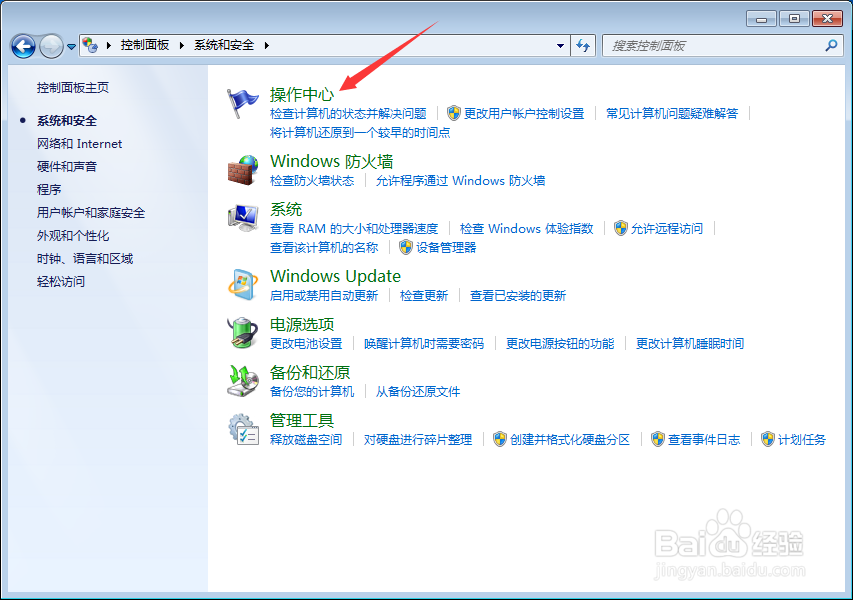Image resolution: width=853 pixels, height=600 pixels.
Task: Click the Control Panel icon in the address bar
Action: 90,45
